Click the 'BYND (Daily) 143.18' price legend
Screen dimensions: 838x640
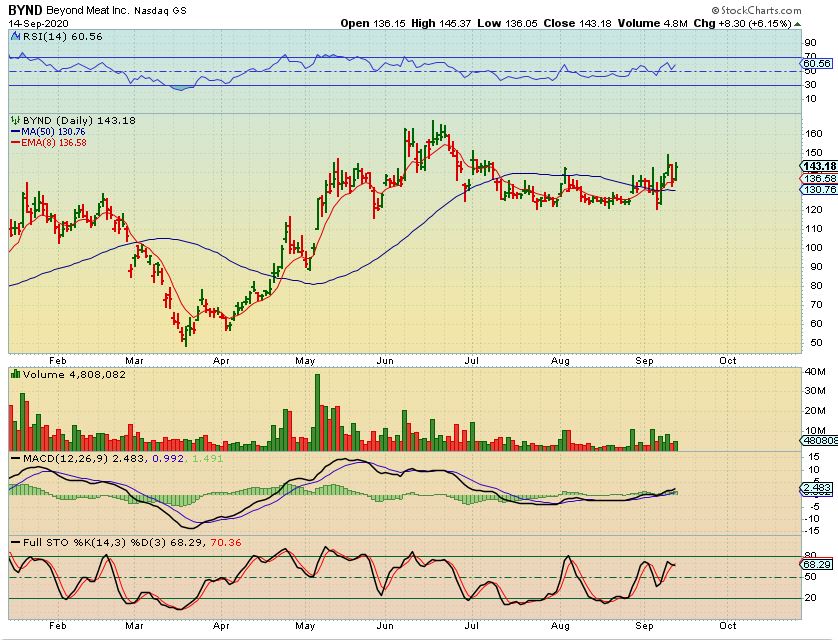[79, 121]
